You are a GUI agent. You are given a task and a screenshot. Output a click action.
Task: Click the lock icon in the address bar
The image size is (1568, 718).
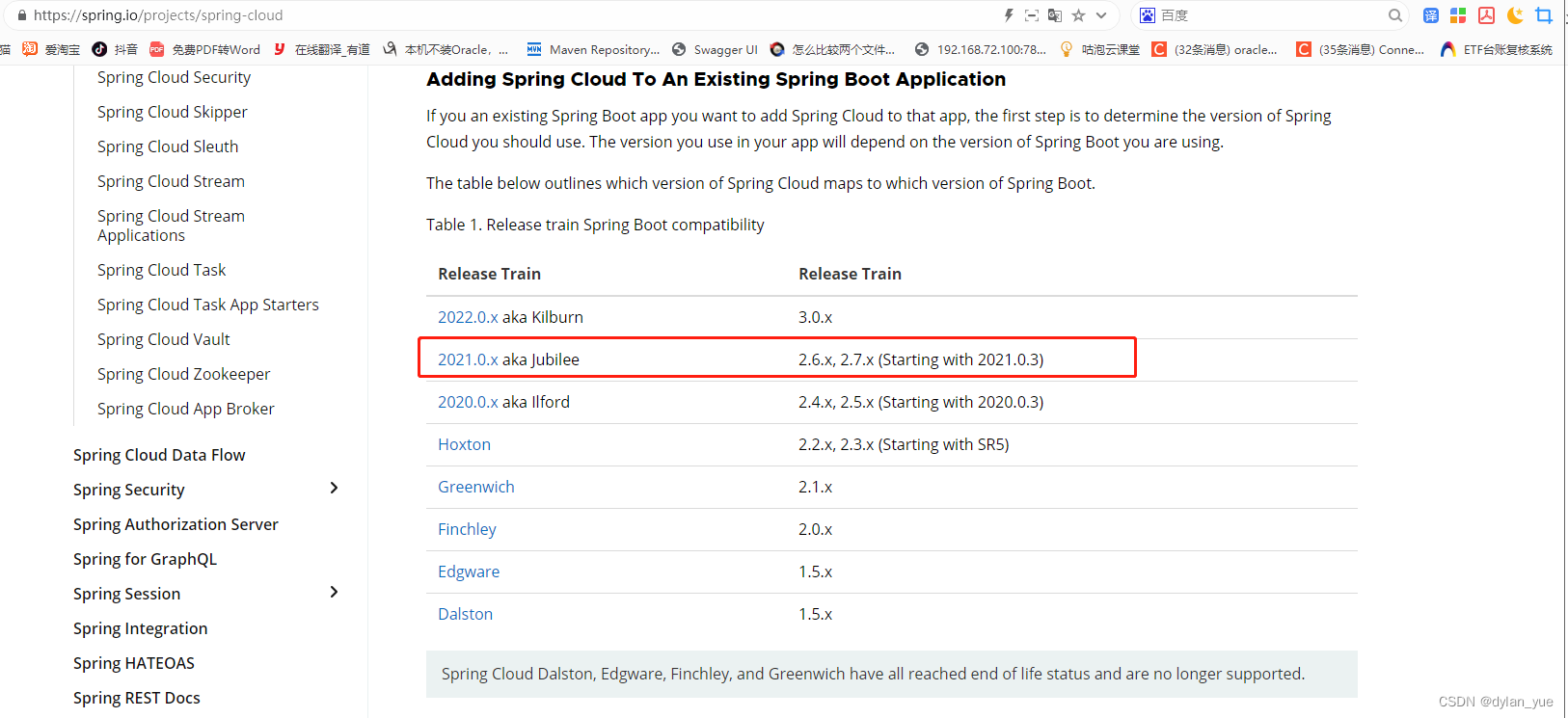click(22, 15)
